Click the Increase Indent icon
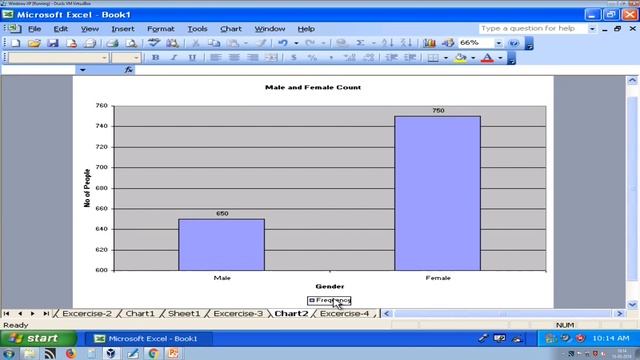The width and height of the screenshot is (640, 360). [x=410, y=58]
